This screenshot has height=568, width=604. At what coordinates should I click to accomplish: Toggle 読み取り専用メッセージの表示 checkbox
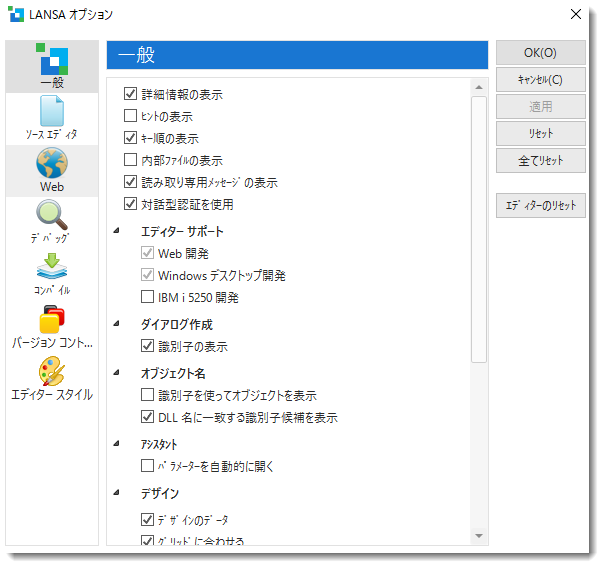click(130, 181)
